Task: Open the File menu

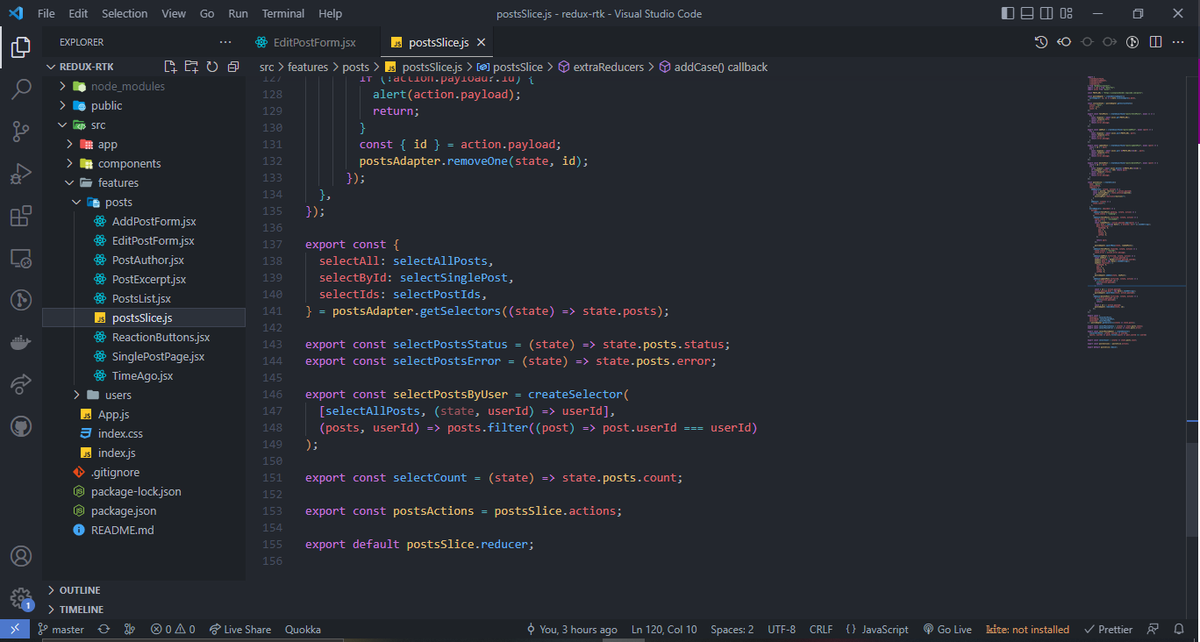Action: coord(46,14)
